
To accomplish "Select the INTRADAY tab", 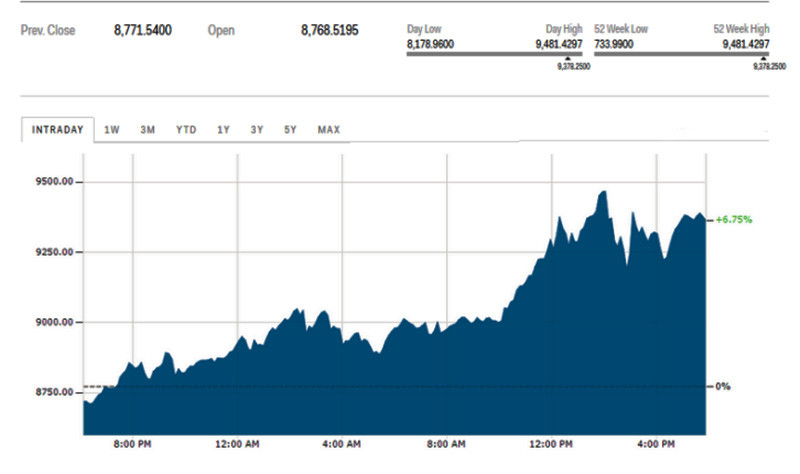I will [58, 130].
